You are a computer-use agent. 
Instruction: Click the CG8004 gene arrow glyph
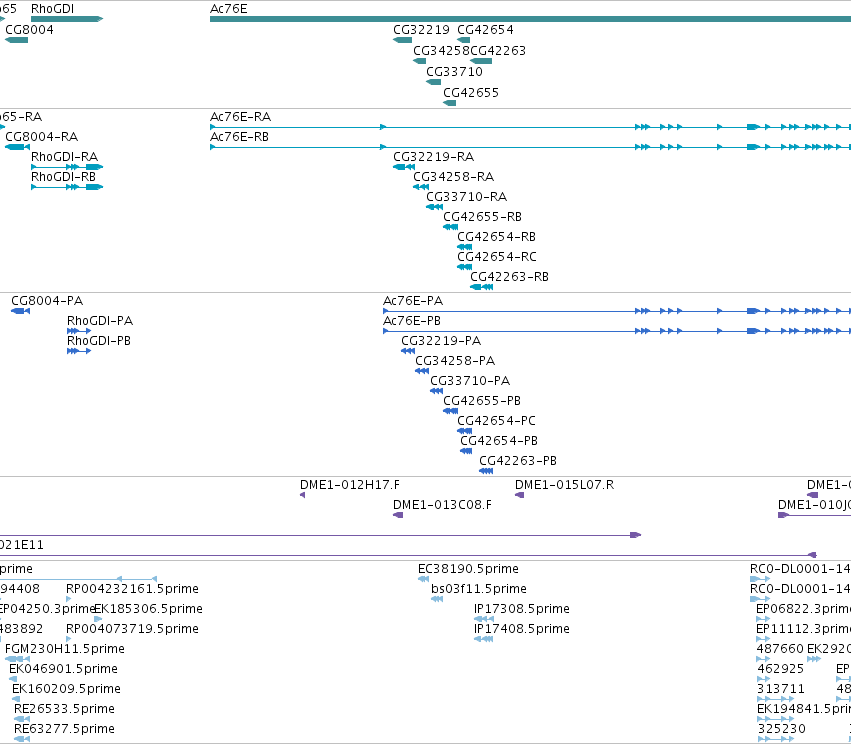pyautogui.click(x=16, y=40)
